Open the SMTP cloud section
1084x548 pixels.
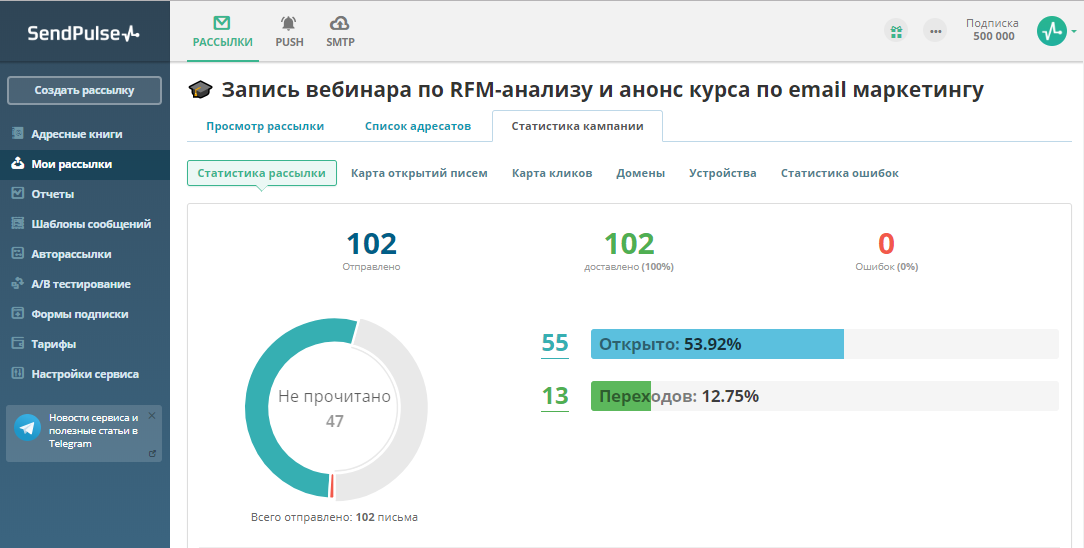click(340, 31)
